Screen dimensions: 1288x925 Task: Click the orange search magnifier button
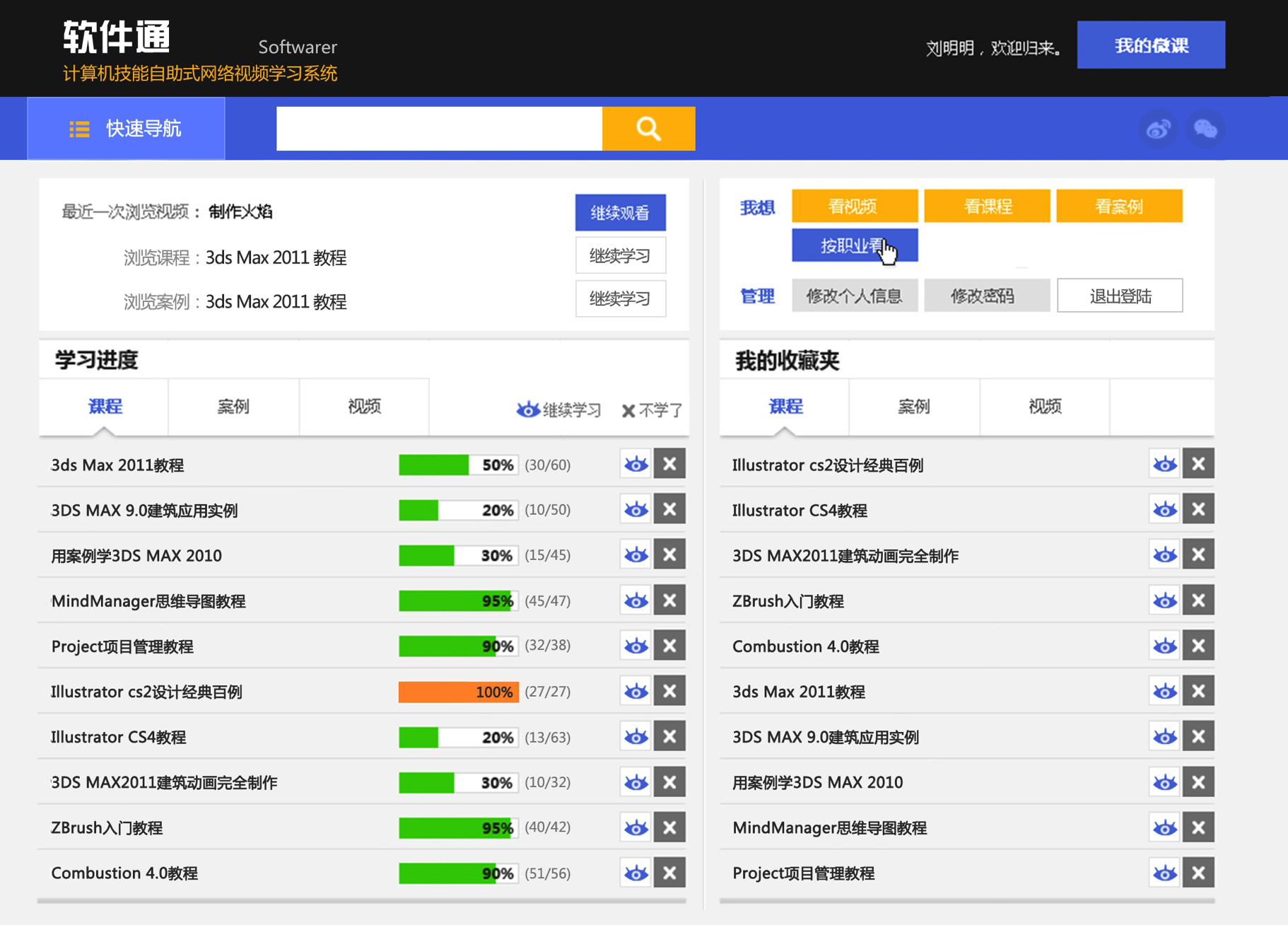[648, 129]
